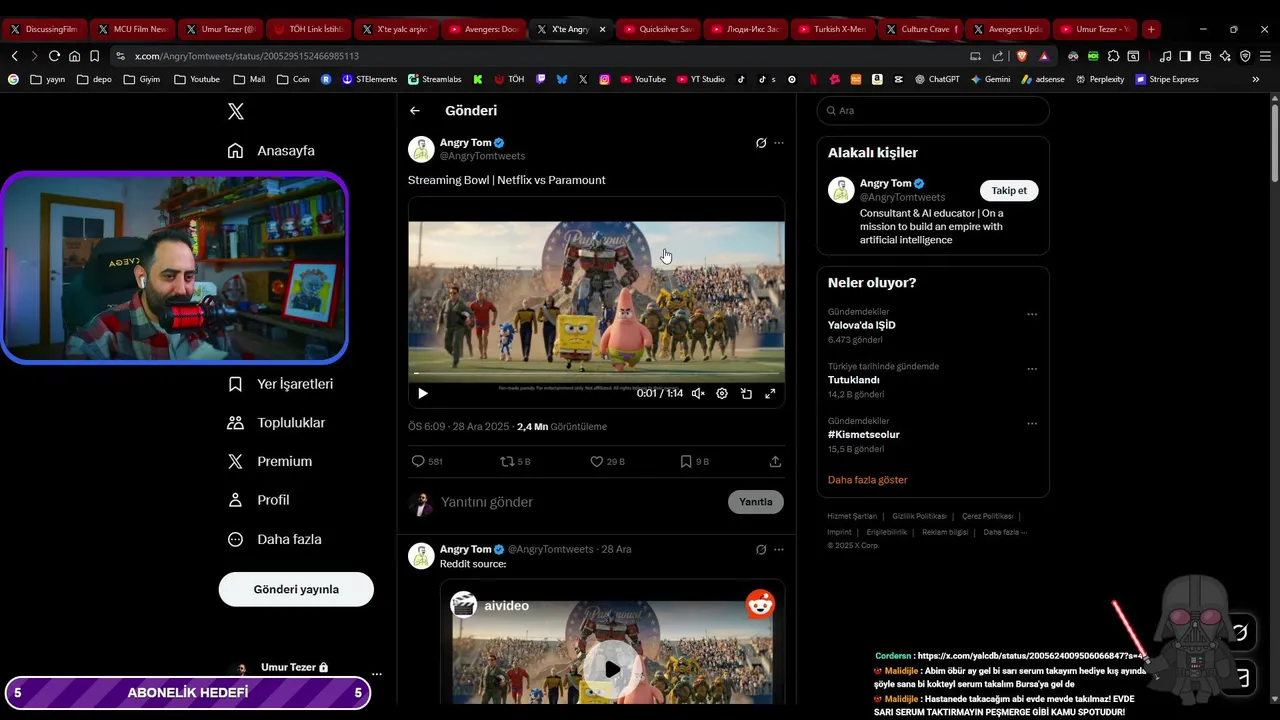Toggle video picture-in-picture icon
This screenshot has height=720, width=1280.
[x=746, y=394]
